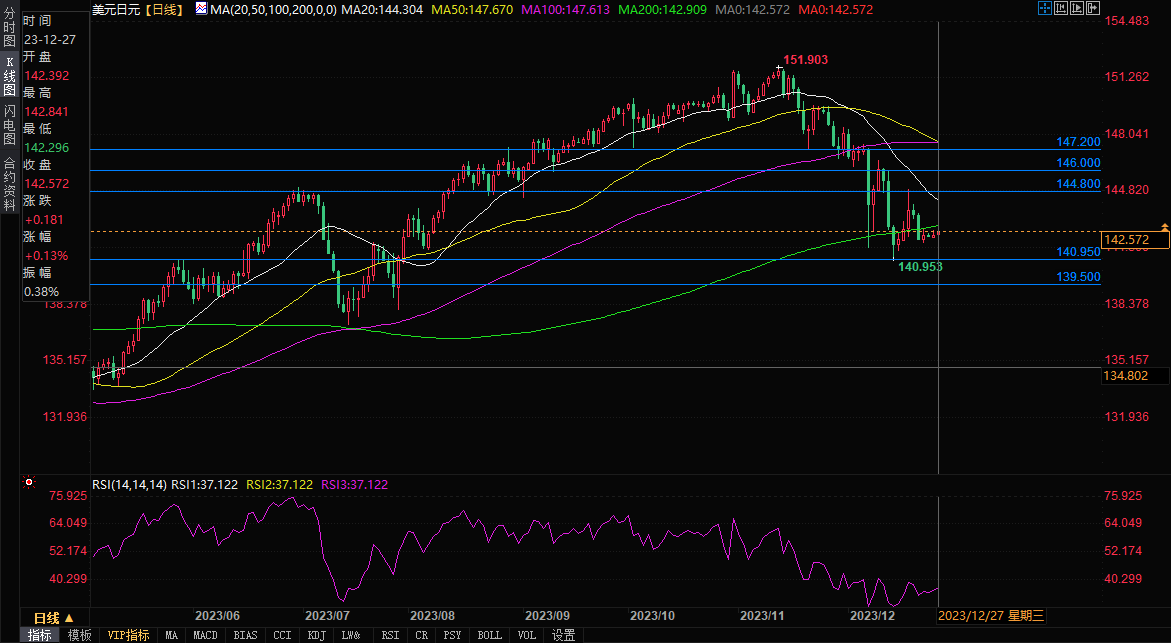Image resolution: width=1171 pixels, height=643 pixels.
Task: Click the 139.500 horizontal line label
Action: (x=1078, y=277)
